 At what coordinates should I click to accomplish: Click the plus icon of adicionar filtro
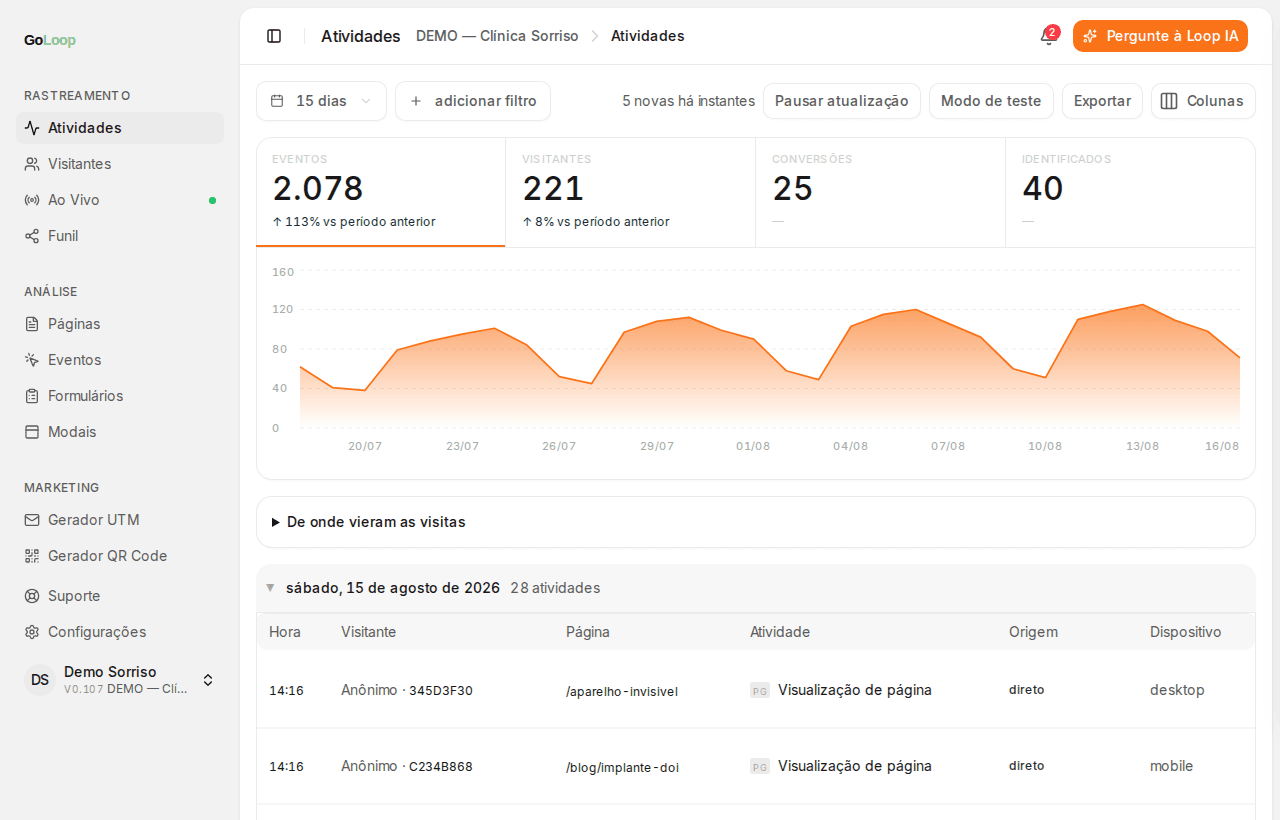(416, 101)
